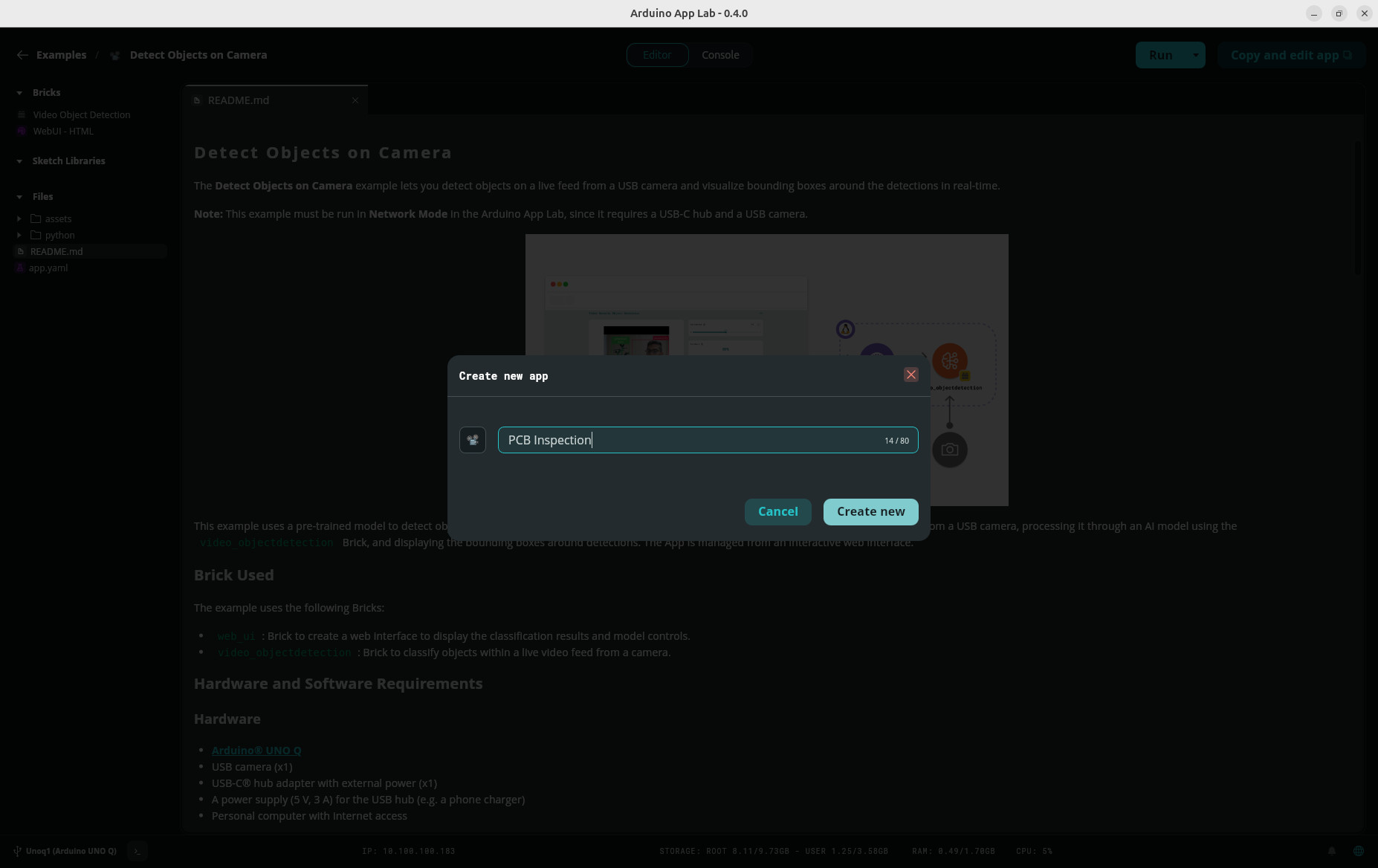Click the WebUI - HTML brick icon

coord(22,131)
